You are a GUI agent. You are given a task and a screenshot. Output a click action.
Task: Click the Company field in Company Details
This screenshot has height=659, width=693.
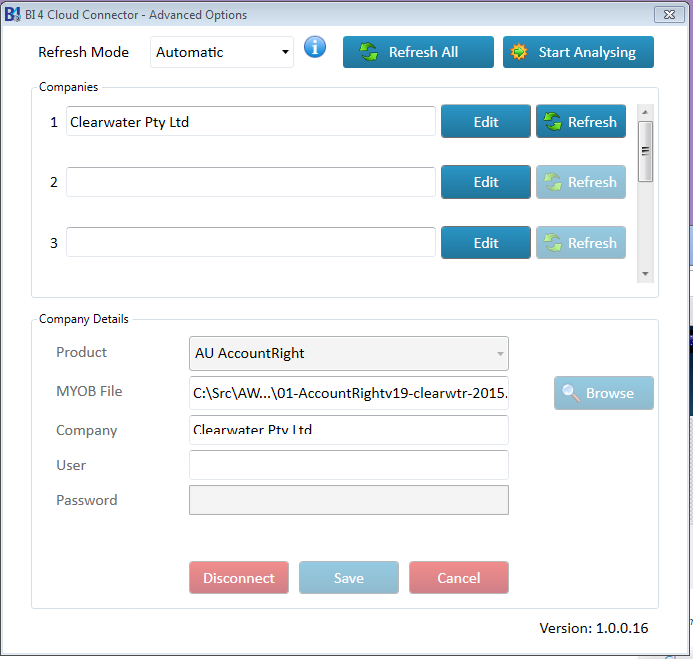(x=349, y=430)
